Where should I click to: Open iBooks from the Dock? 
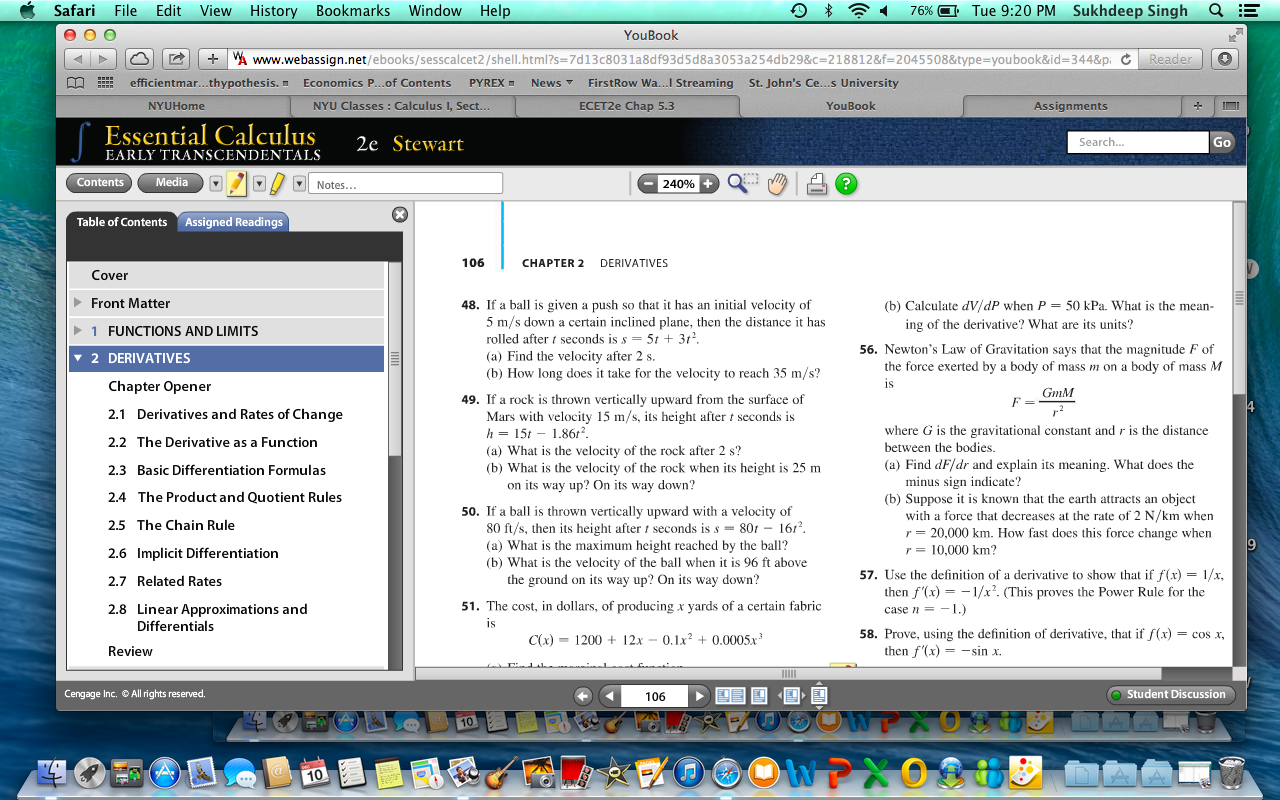click(x=764, y=772)
